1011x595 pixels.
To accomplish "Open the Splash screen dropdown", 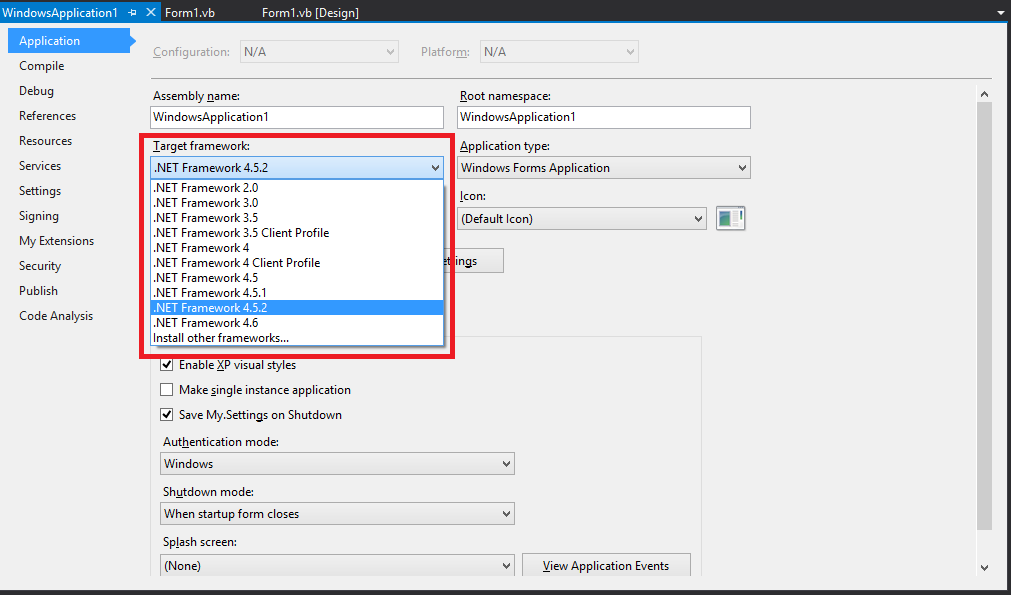I will [337, 565].
